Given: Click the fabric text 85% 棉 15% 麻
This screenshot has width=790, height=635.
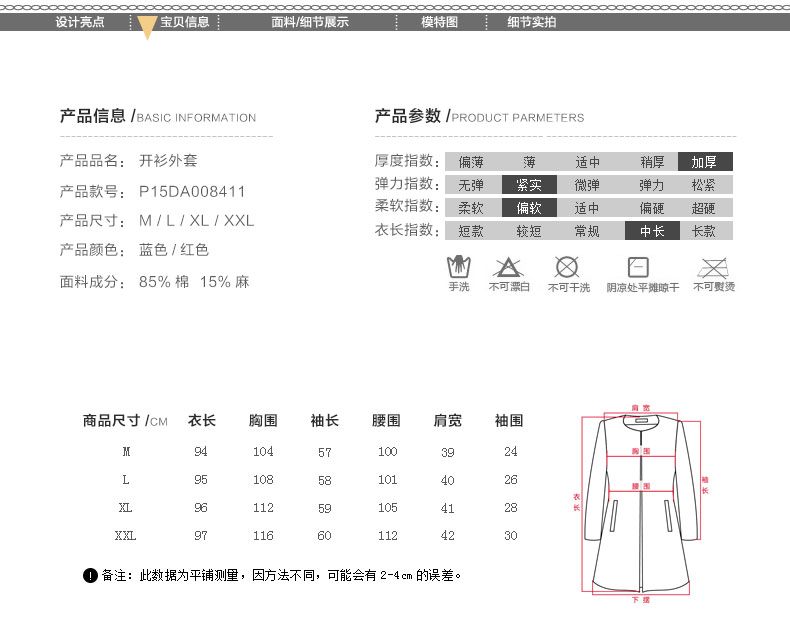Looking at the screenshot, I should click(x=194, y=282).
